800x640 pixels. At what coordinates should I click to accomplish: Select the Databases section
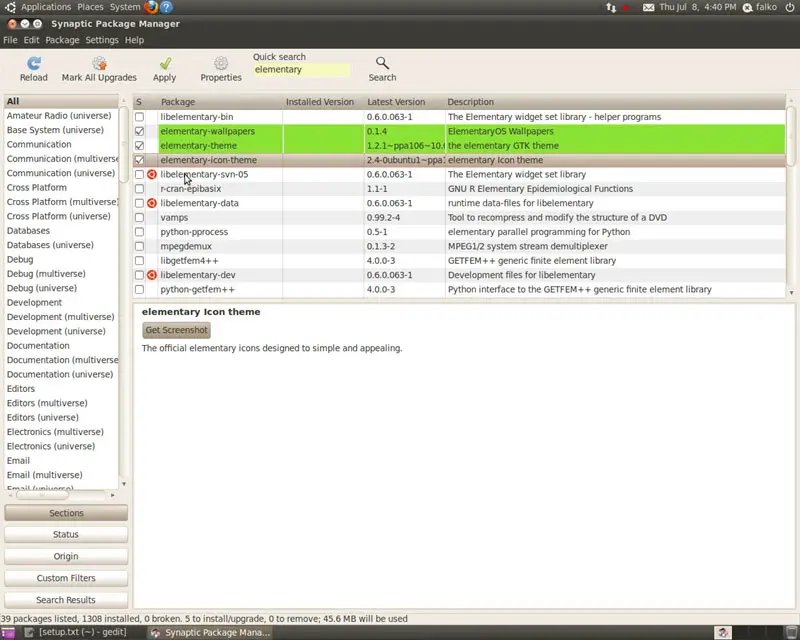[61, 231]
